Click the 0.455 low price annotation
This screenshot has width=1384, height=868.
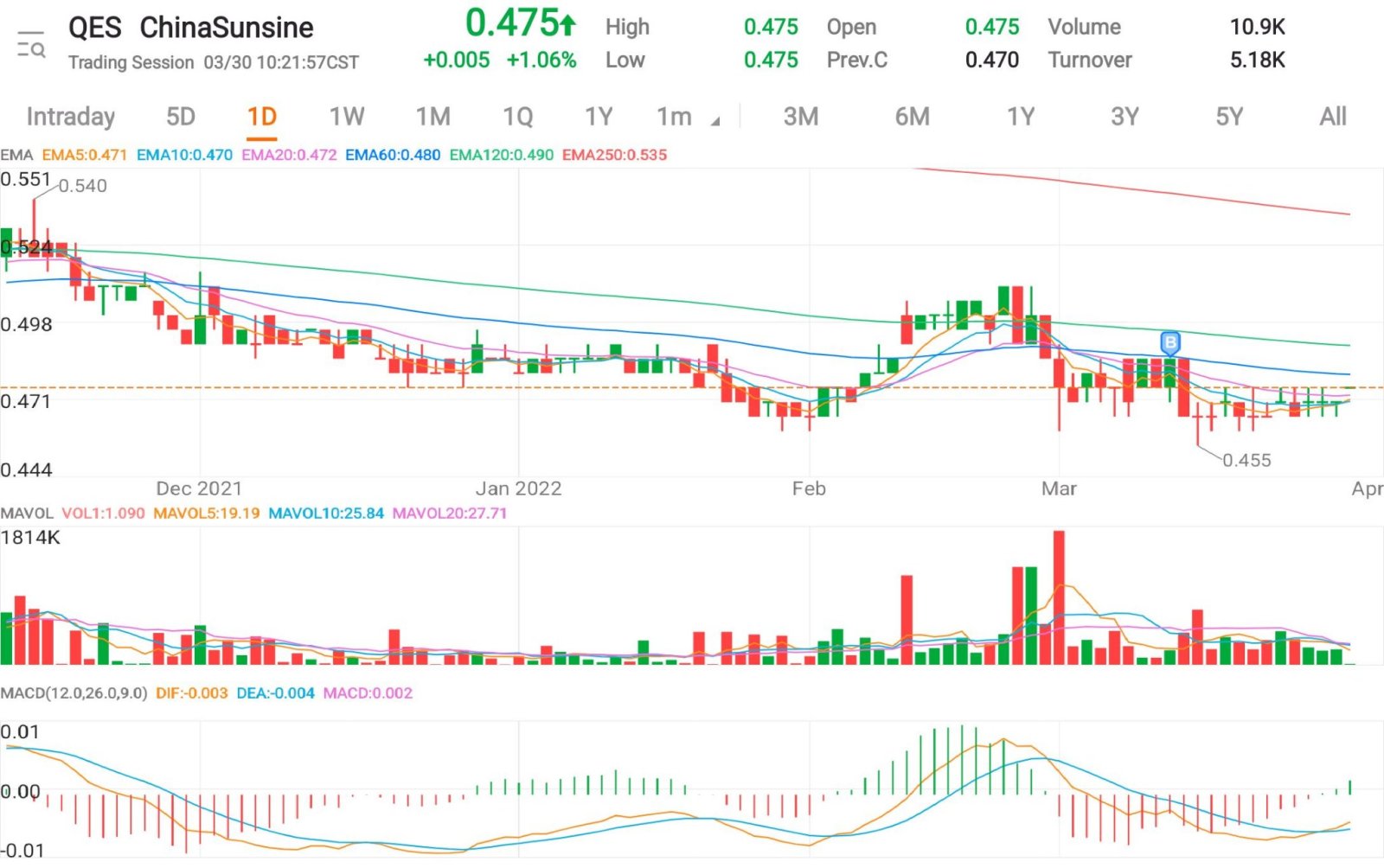click(x=1246, y=460)
